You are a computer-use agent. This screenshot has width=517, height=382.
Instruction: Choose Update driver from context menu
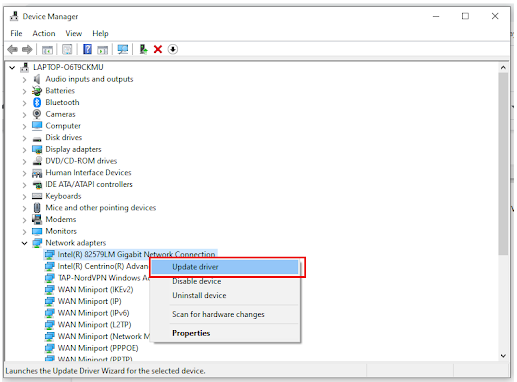coord(225,267)
